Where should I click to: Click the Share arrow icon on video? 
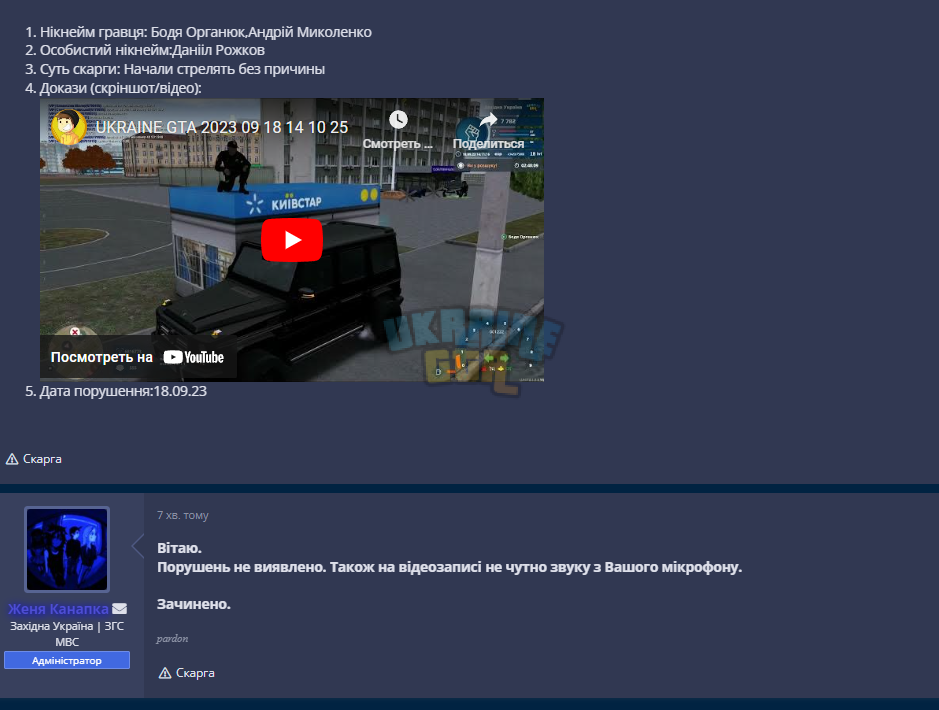click(489, 120)
